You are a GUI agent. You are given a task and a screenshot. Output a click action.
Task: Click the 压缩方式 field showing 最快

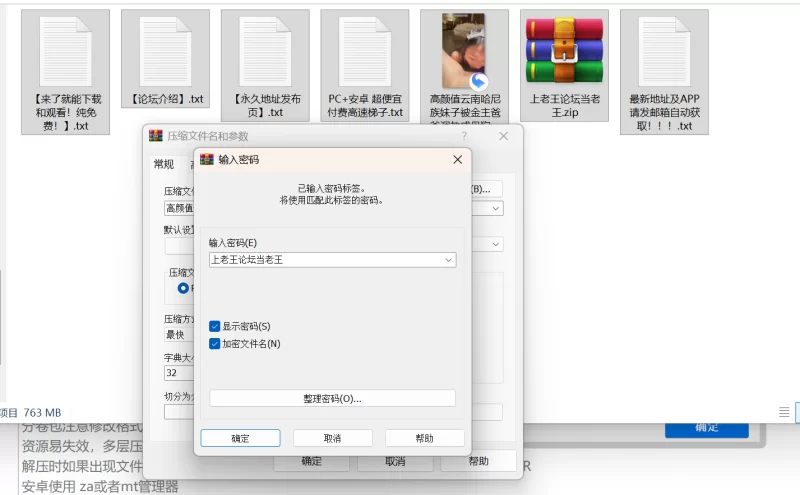pyautogui.click(x=179, y=335)
